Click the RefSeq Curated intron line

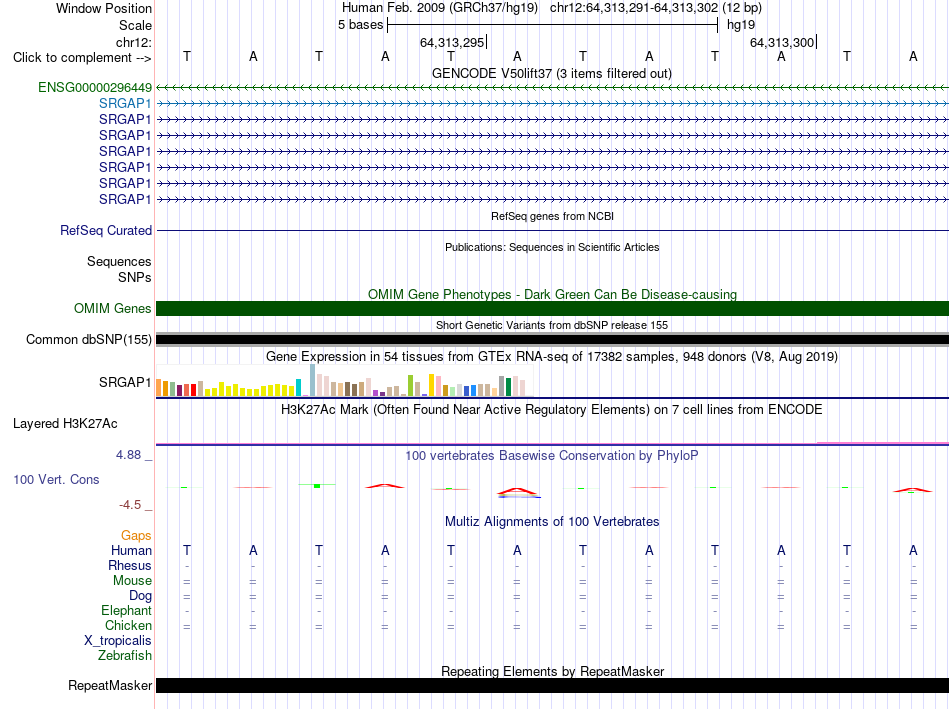tap(552, 230)
